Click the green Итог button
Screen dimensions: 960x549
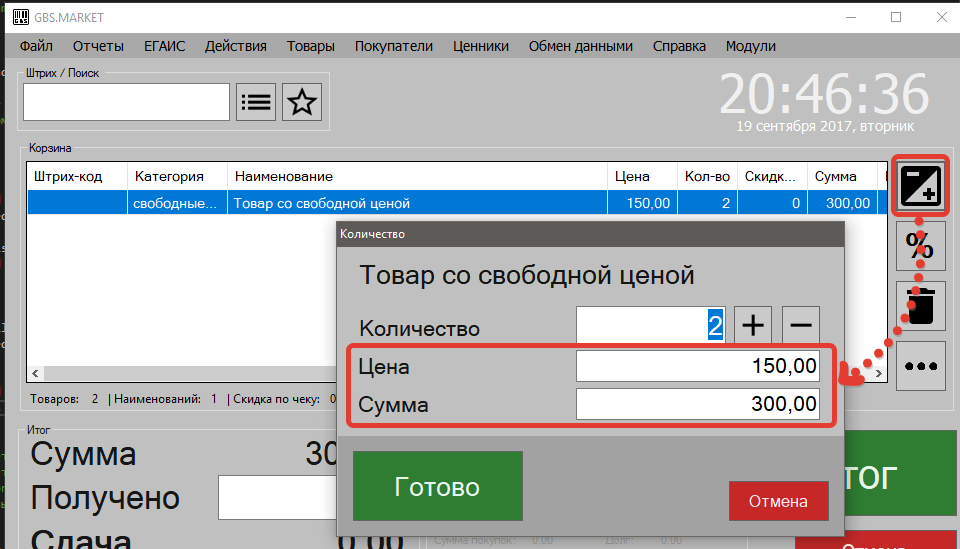[x=900, y=474]
